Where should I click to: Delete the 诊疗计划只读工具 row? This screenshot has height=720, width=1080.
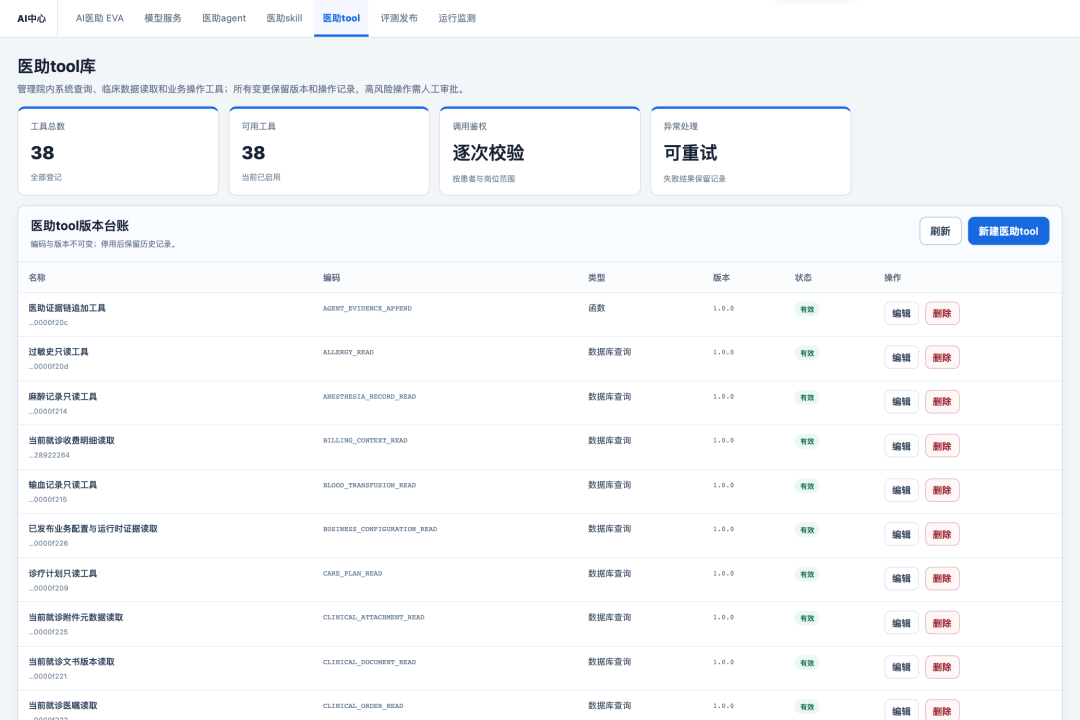(942, 578)
